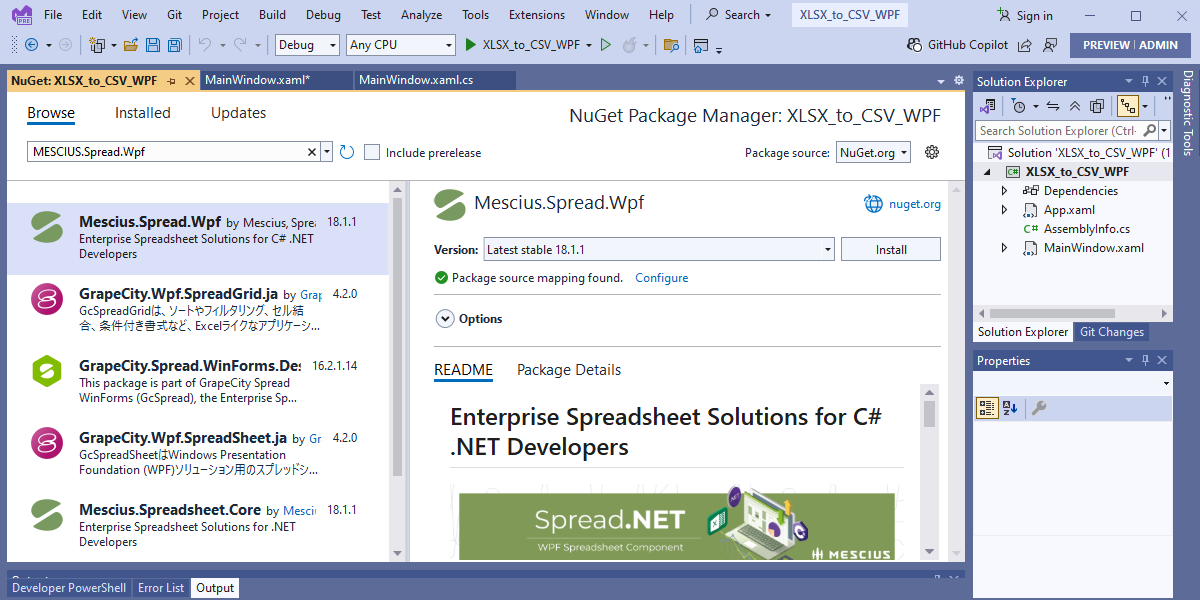This screenshot has width=1200, height=600.
Task: Switch to MainWindow.xaml.cs tab
Action: 416,80
